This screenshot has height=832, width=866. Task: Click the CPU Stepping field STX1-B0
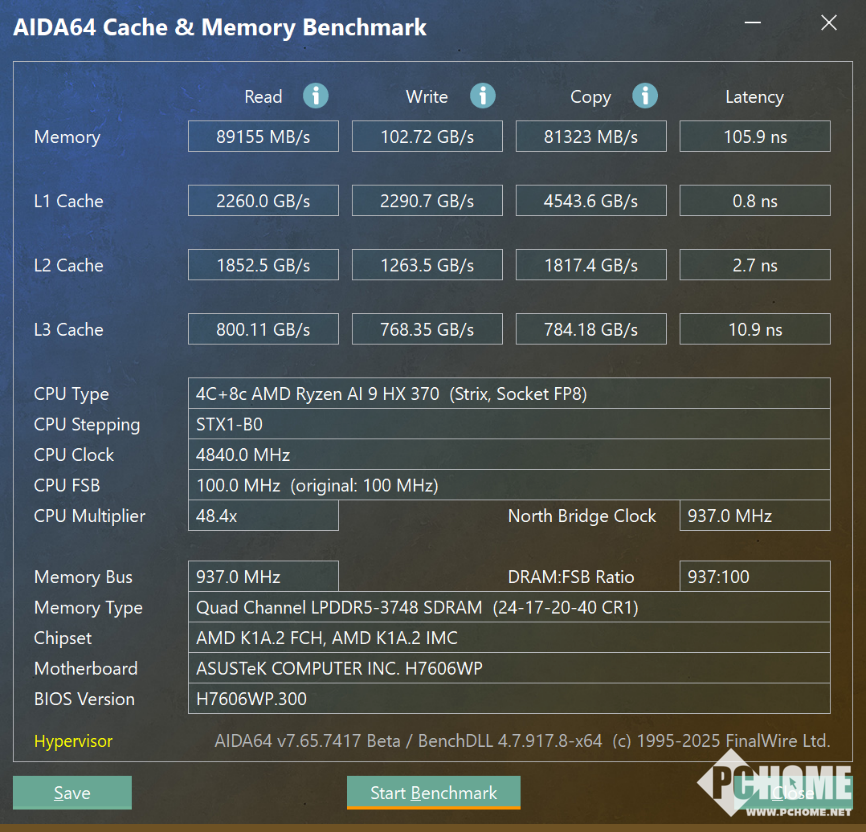[x=509, y=424]
